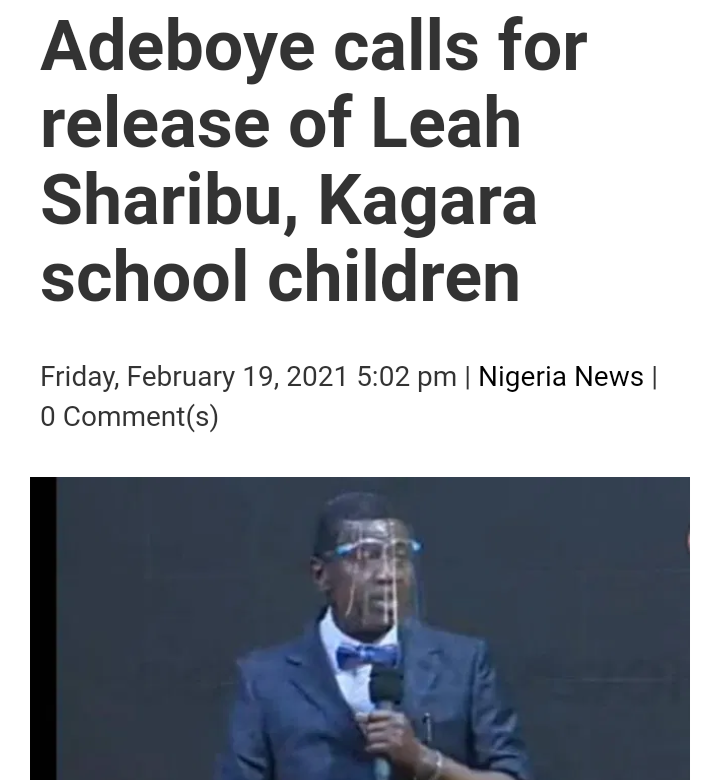Click February 19 in the dateline

pyautogui.click(x=202, y=376)
